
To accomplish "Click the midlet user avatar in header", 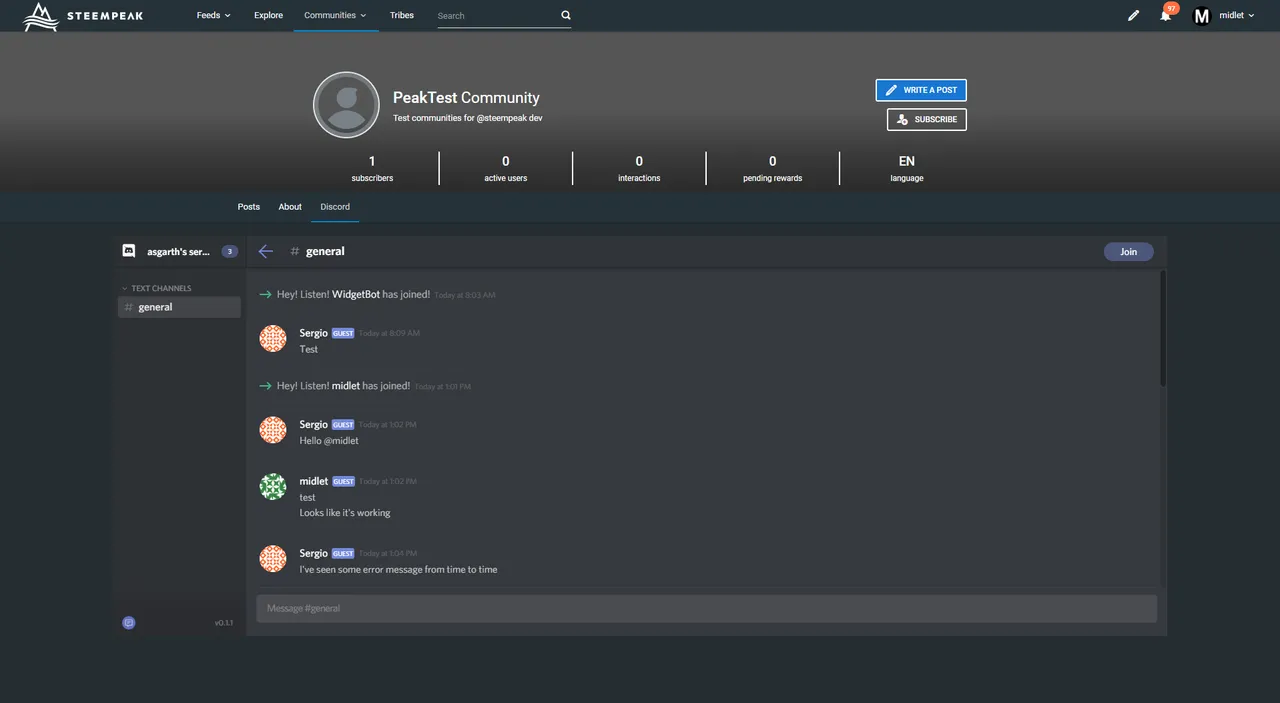I will click(x=1202, y=16).
